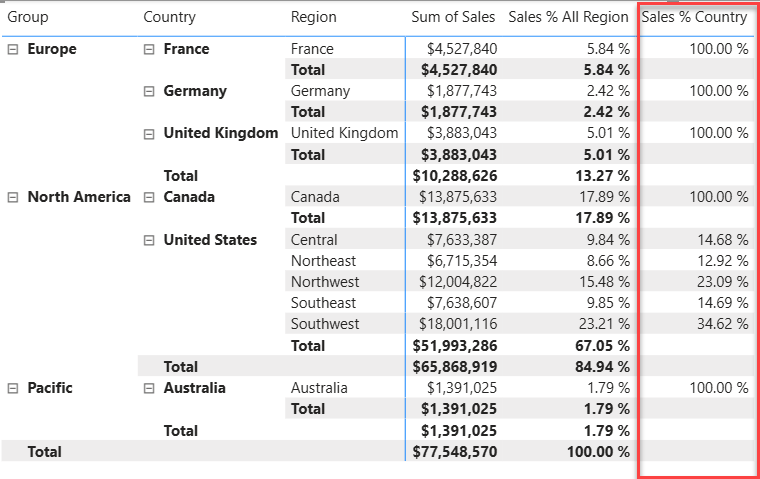Viewport: 760px width, 479px height.
Task: Click the Country column header
Action: coord(169,17)
